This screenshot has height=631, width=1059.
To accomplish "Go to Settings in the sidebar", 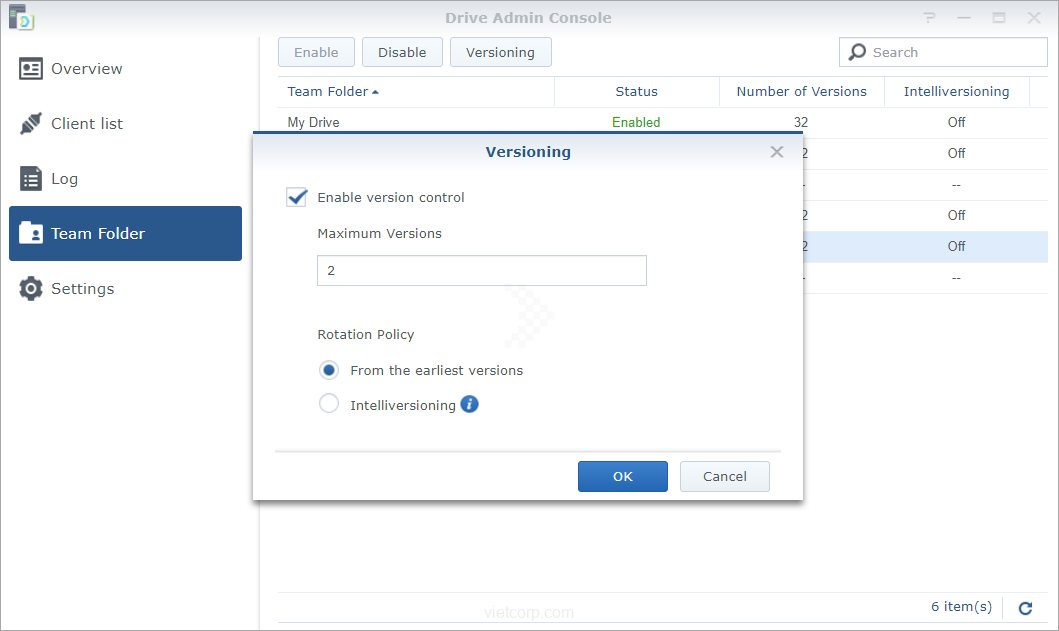I will 82,289.
